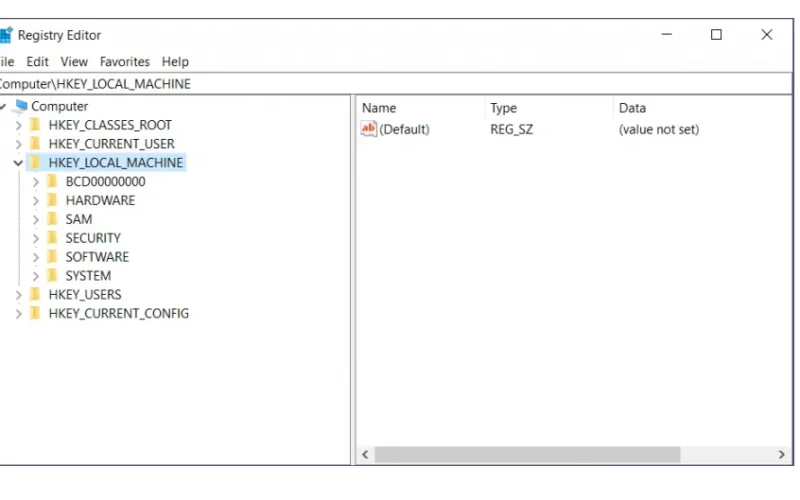
Task: Select the HKEY_CURRENT_USER label
Action: (112, 144)
